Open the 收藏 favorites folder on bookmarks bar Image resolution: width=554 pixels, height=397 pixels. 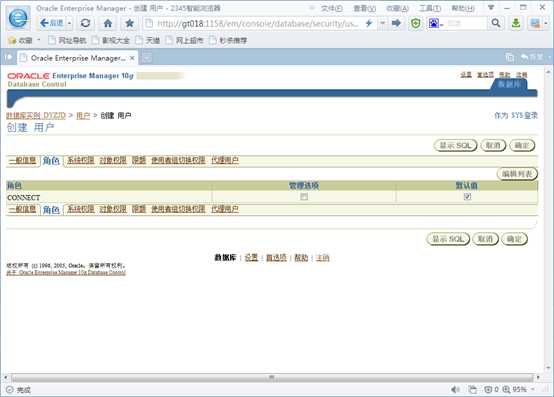21,41
